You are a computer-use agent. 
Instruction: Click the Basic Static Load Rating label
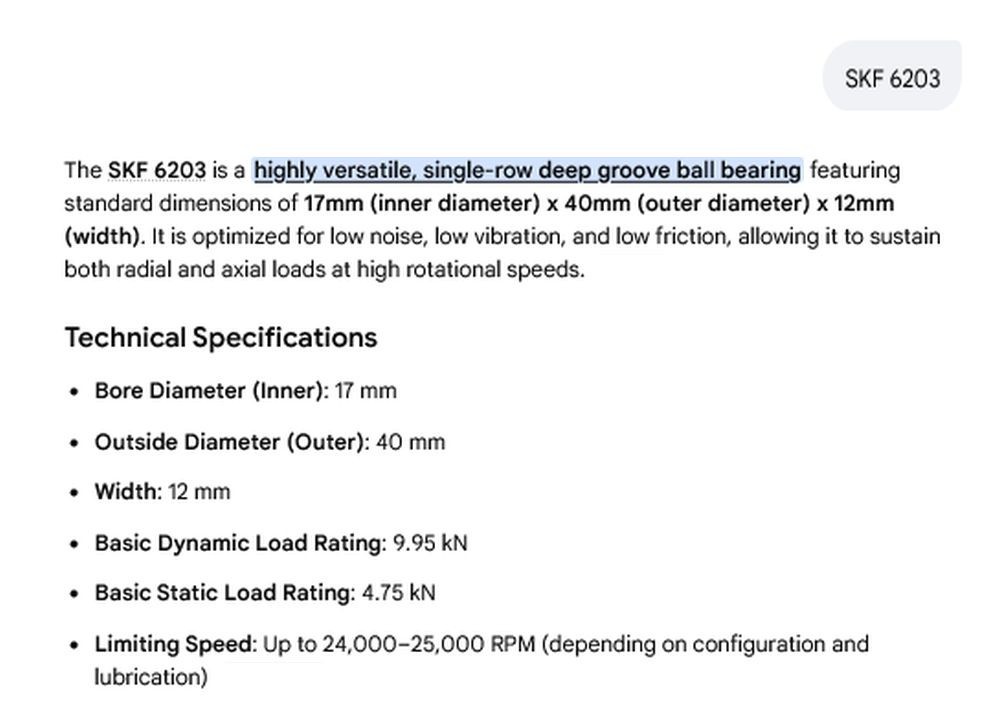[x=222, y=592]
